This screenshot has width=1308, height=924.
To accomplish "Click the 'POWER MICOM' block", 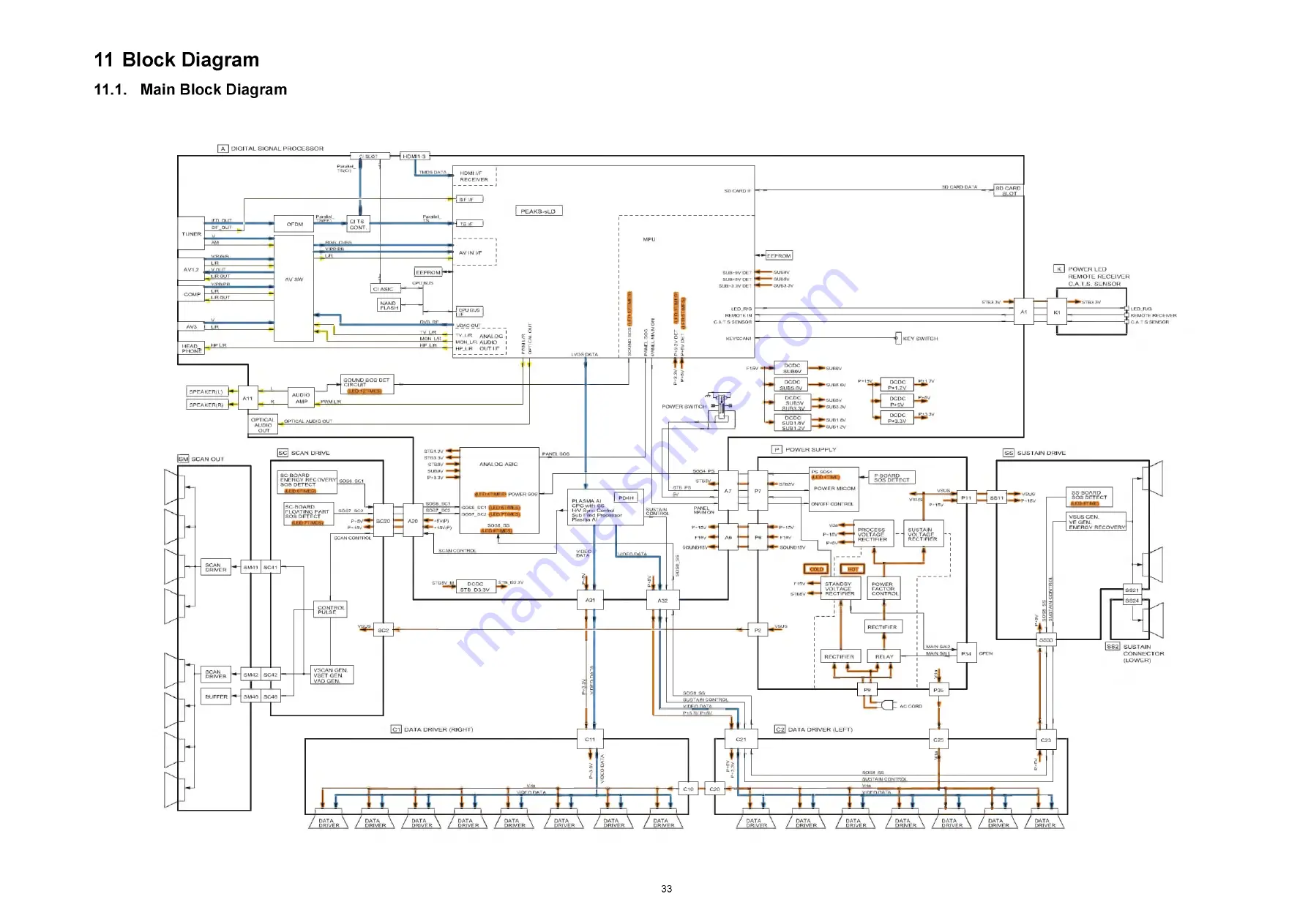I will click(834, 489).
